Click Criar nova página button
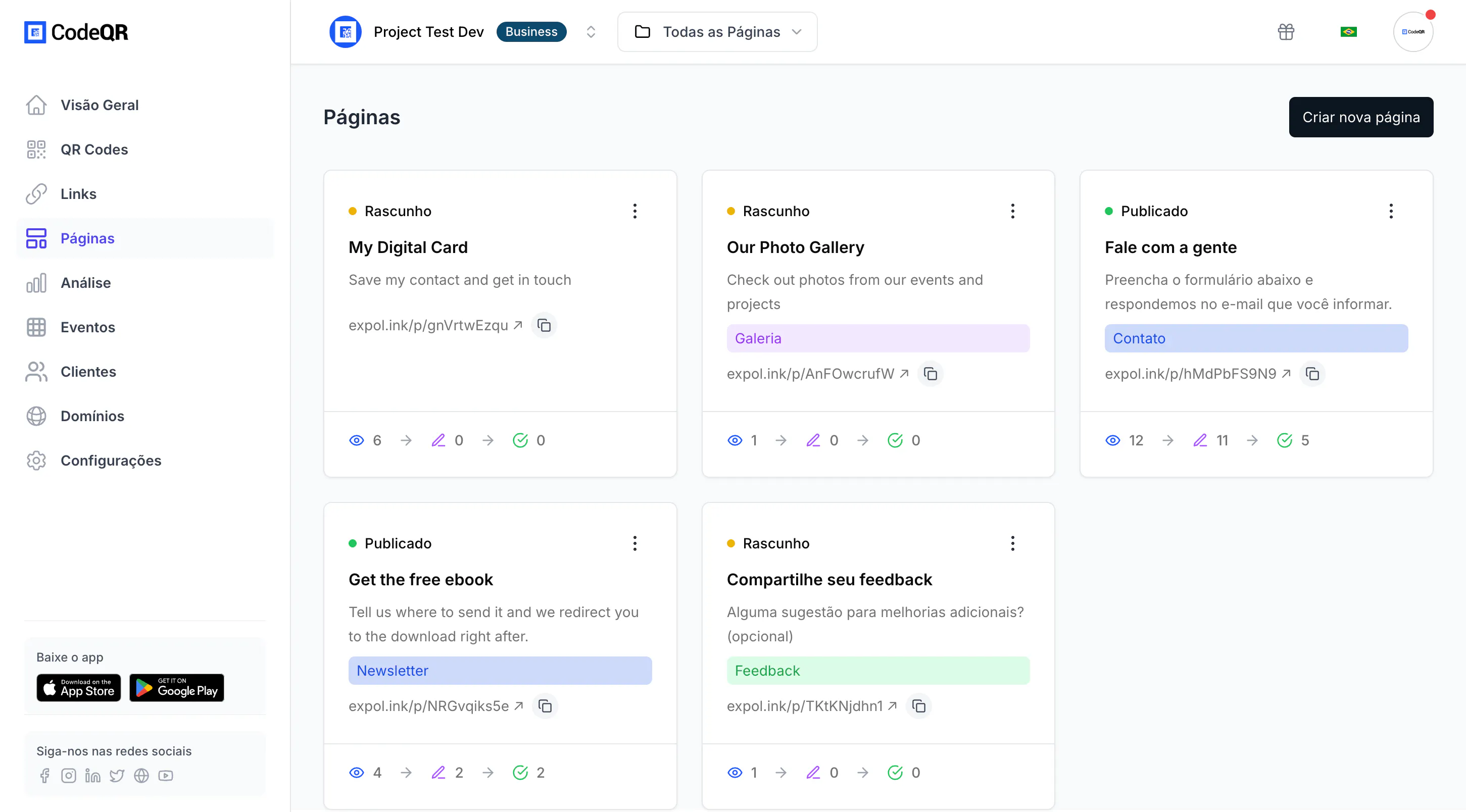The image size is (1466, 812). [x=1361, y=117]
